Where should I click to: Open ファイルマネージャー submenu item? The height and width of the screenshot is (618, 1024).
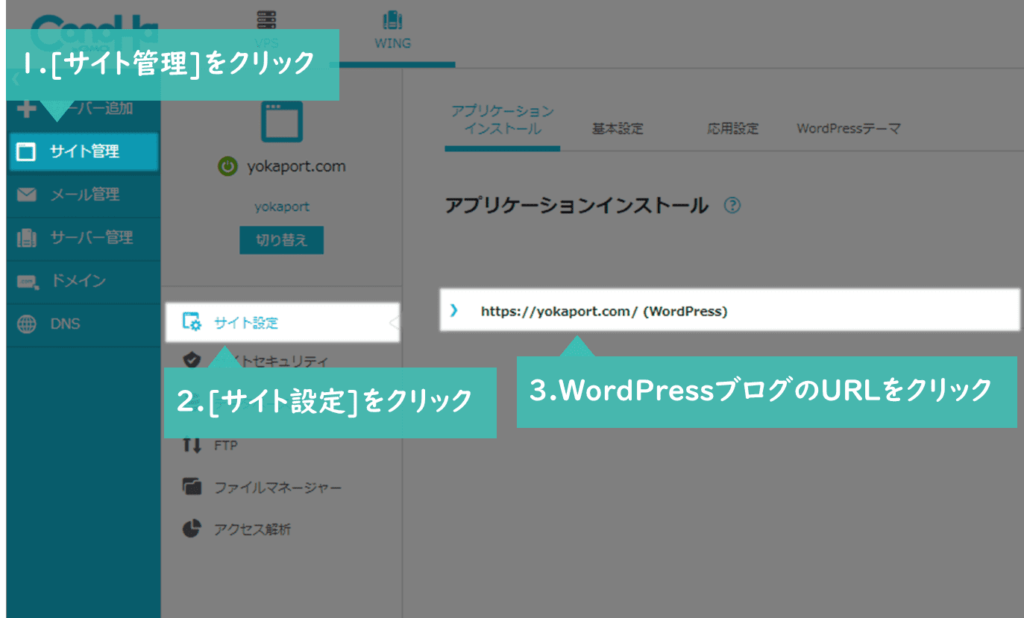click(x=278, y=488)
